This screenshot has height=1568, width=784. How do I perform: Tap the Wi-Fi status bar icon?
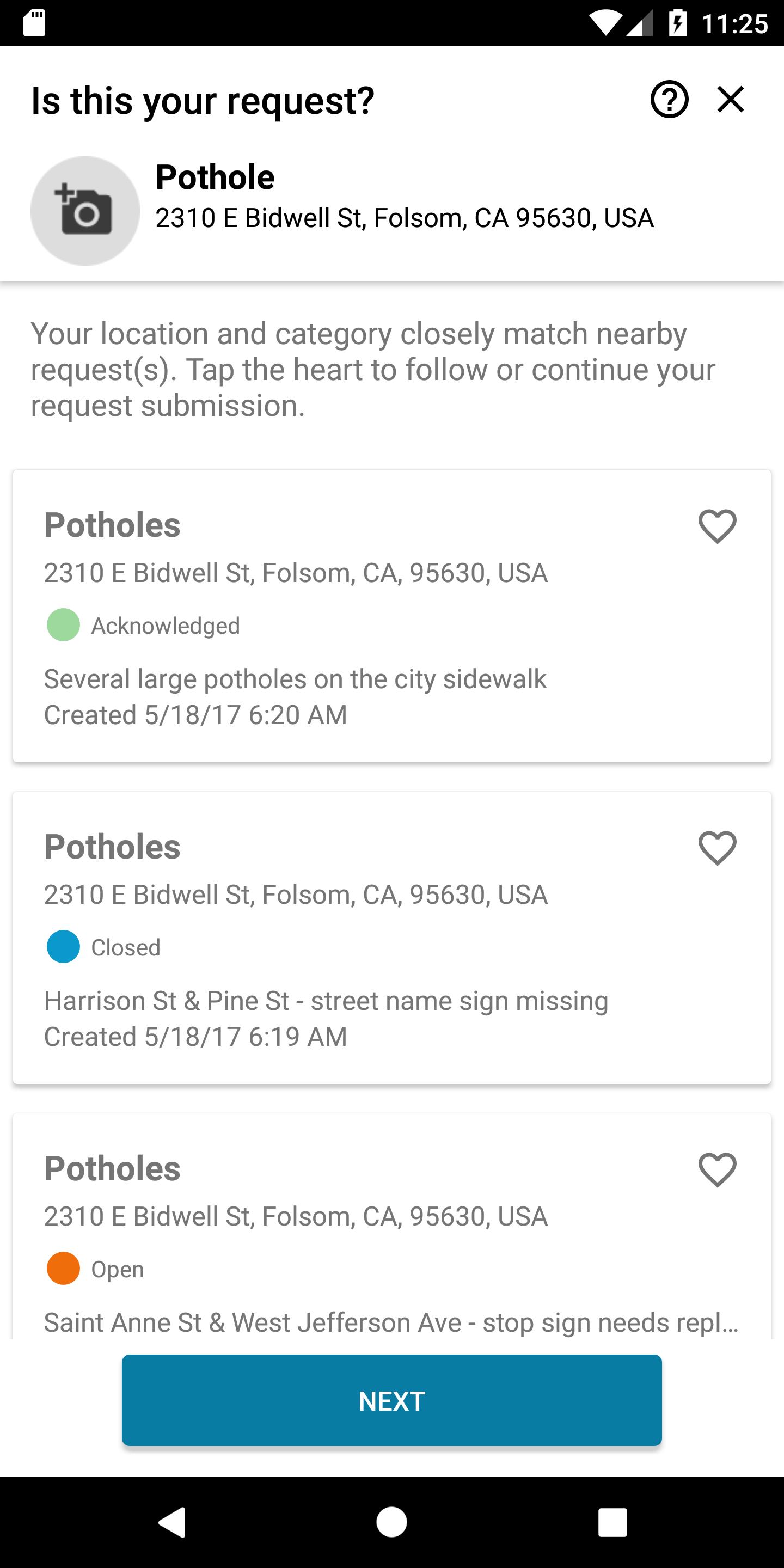tap(604, 24)
